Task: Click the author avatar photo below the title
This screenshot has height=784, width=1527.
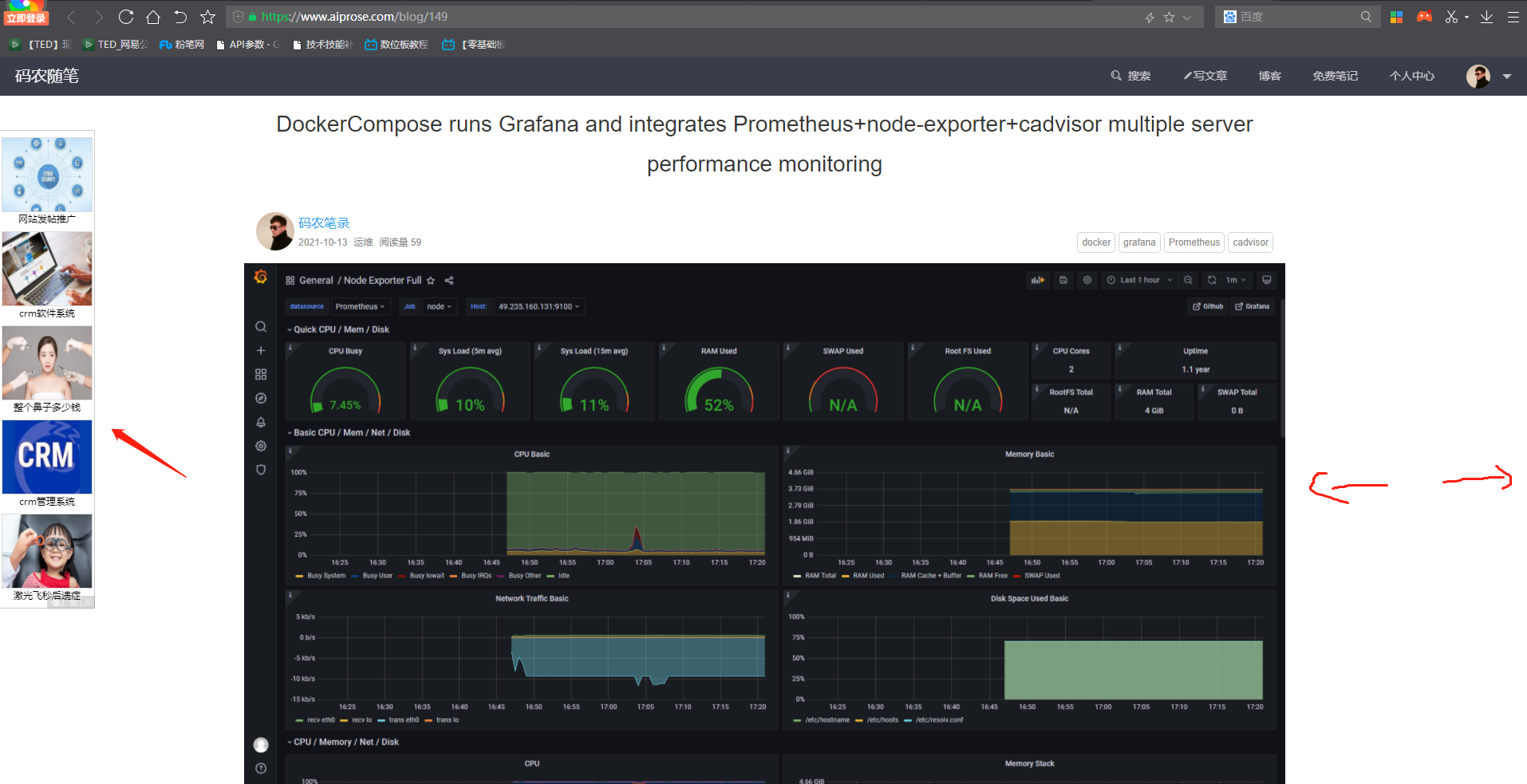Action: [274, 231]
